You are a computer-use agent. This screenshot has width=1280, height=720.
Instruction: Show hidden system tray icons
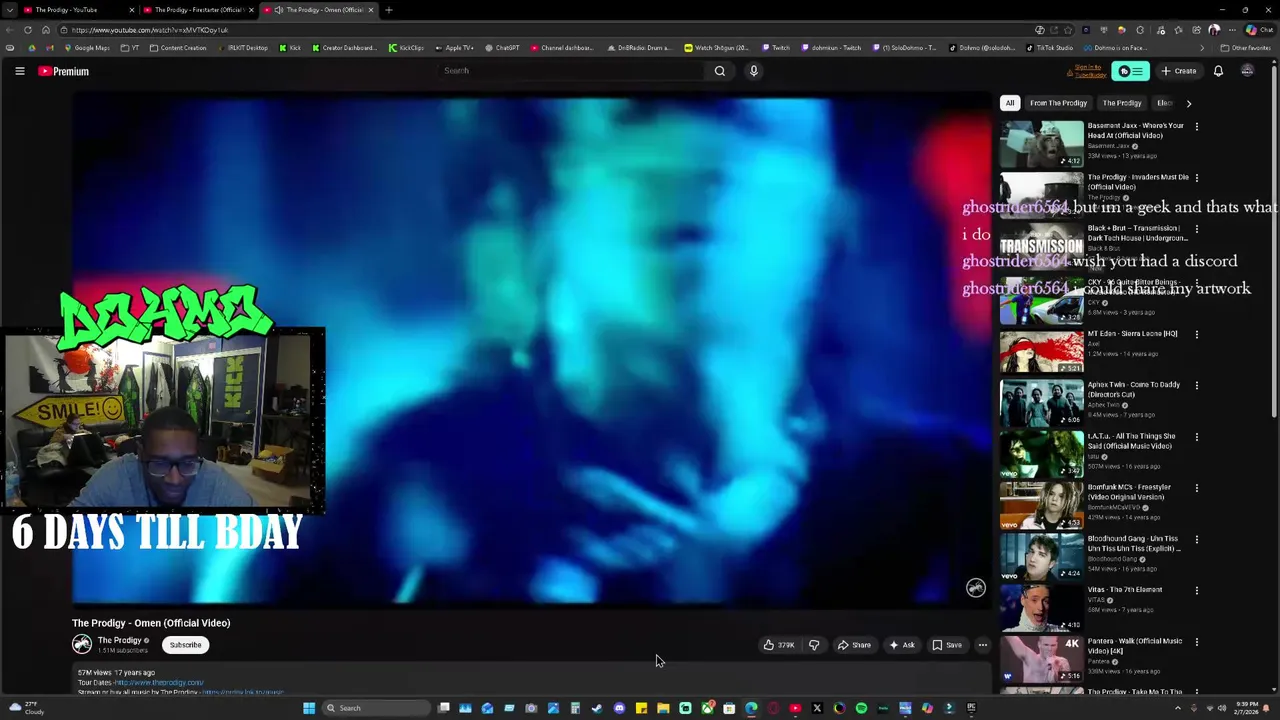tap(1179, 708)
